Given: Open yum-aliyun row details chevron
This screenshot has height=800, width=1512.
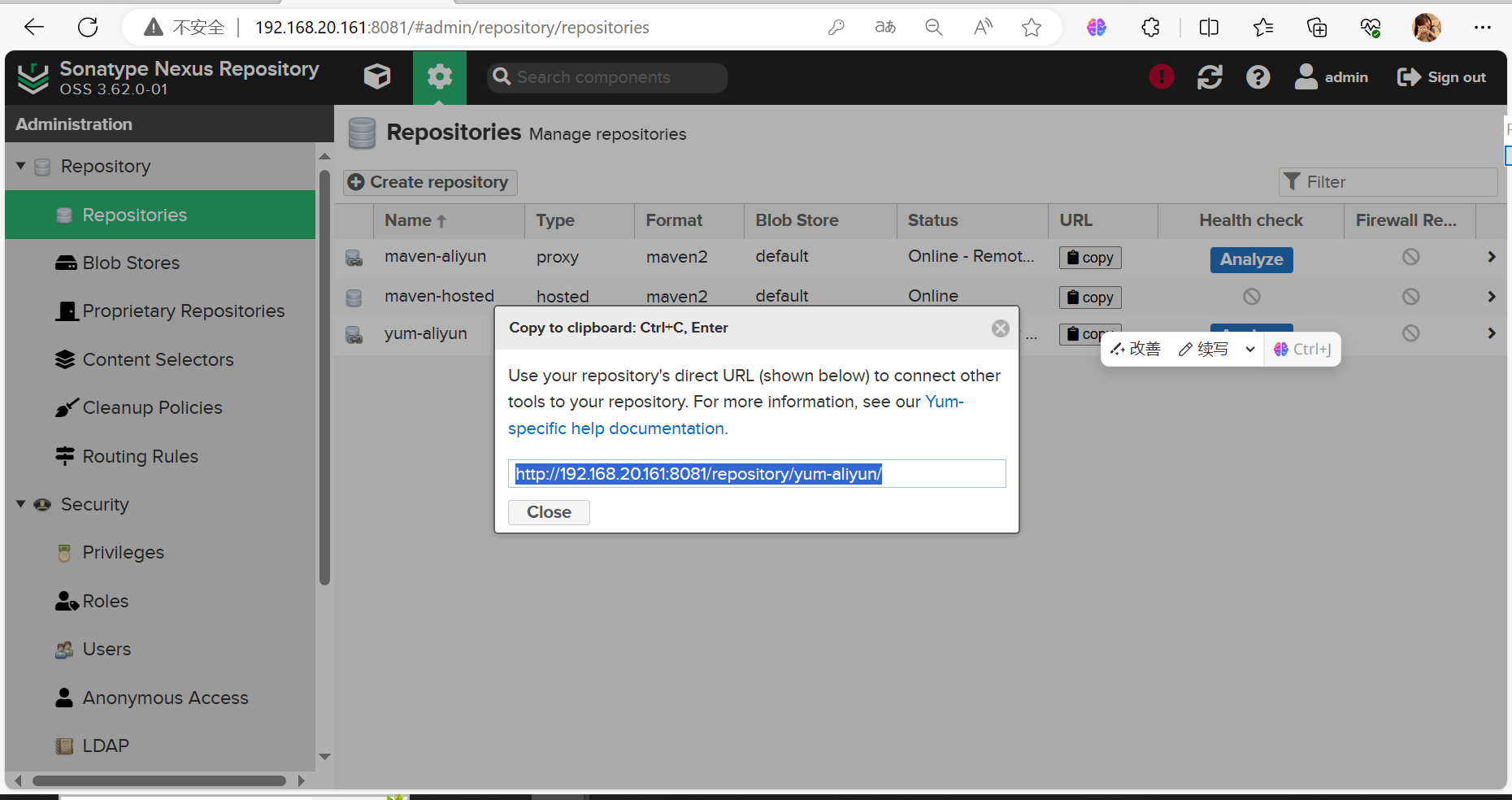Looking at the screenshot, I should click(x=1492, y=333).
